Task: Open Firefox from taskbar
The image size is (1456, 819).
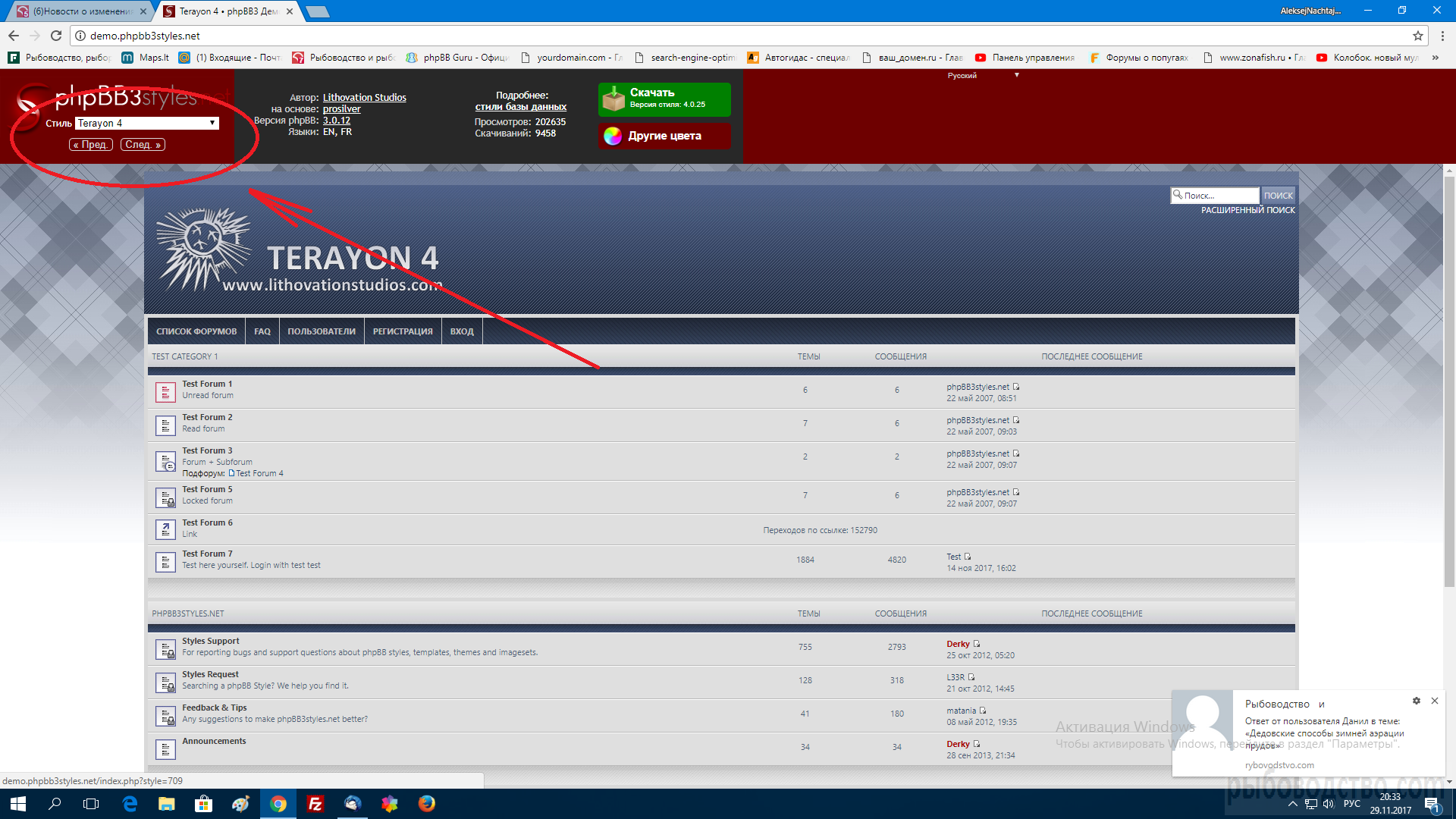Action: [427, 804]
